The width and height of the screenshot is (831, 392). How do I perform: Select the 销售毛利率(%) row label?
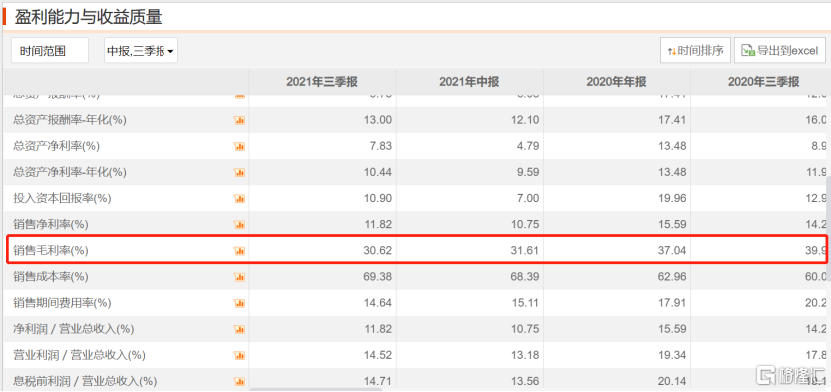[x=51, y=251]
